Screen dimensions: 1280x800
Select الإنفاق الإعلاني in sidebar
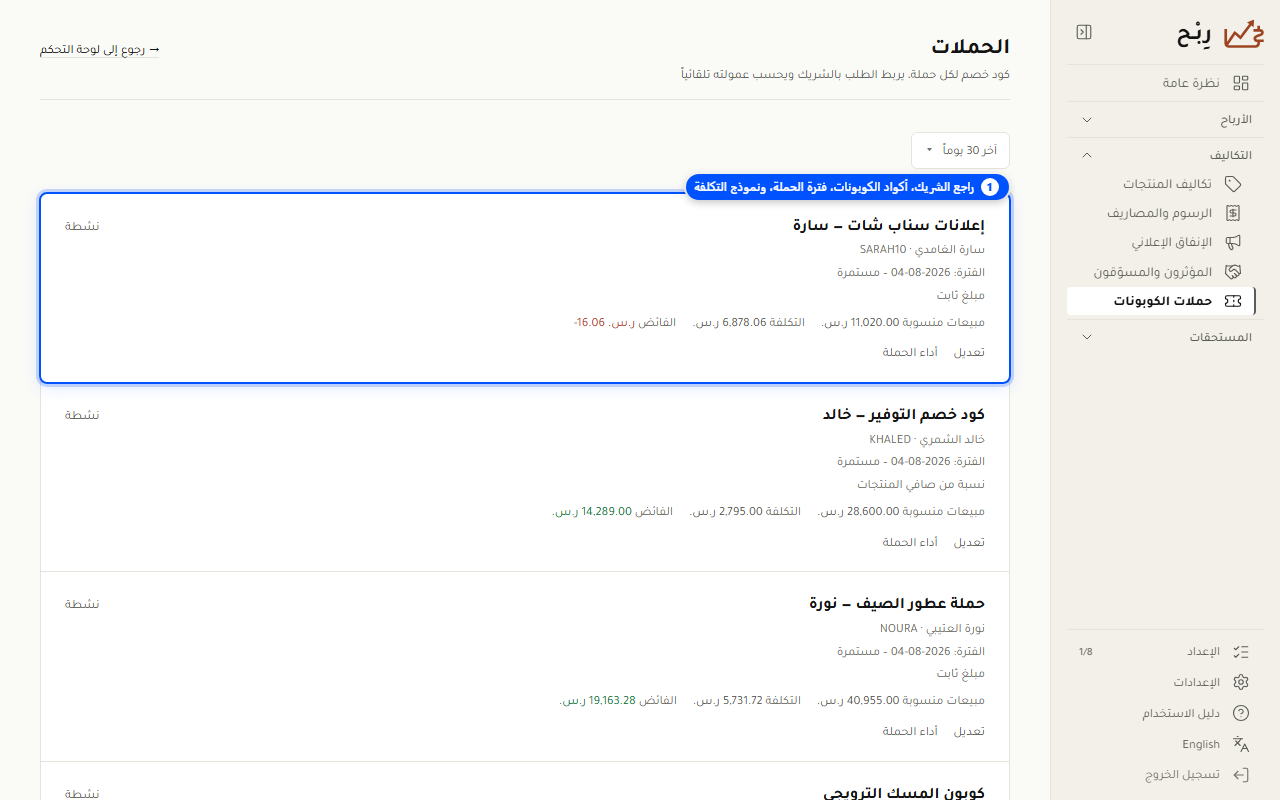1160,242
